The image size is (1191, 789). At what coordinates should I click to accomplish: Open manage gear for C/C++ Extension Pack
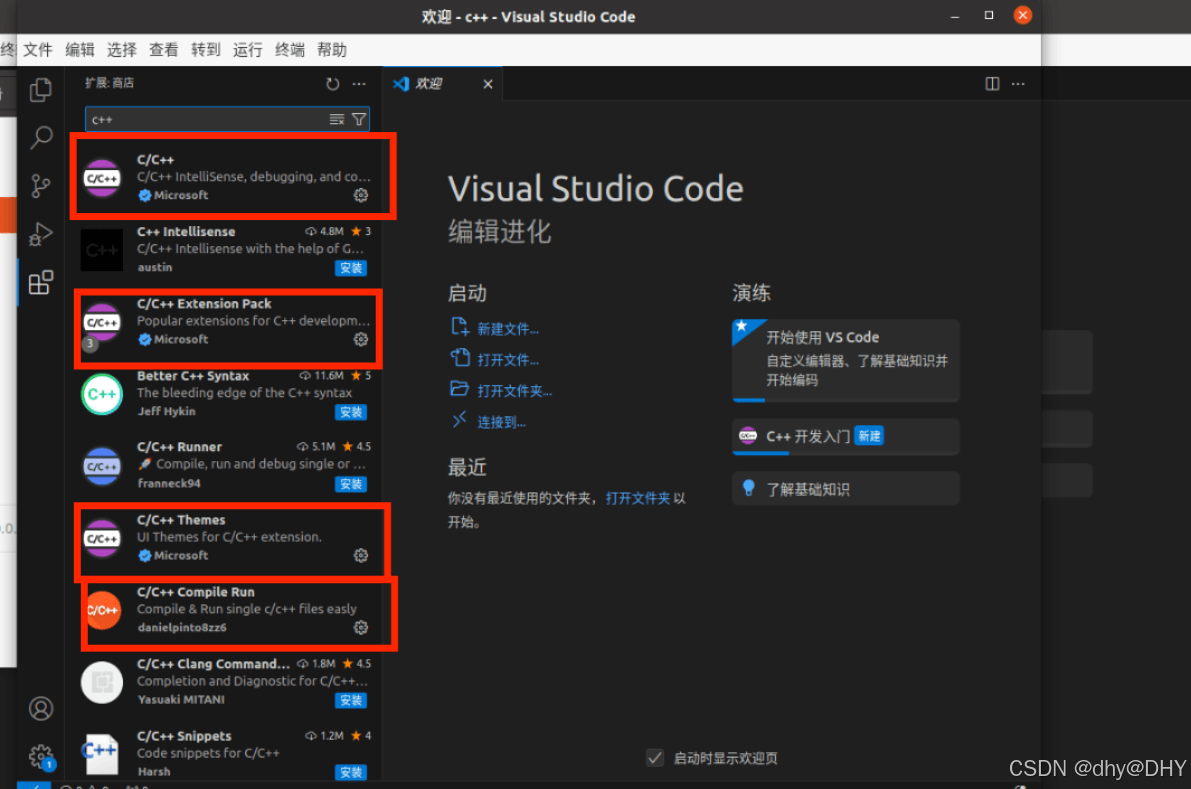[x=361, y=339]
